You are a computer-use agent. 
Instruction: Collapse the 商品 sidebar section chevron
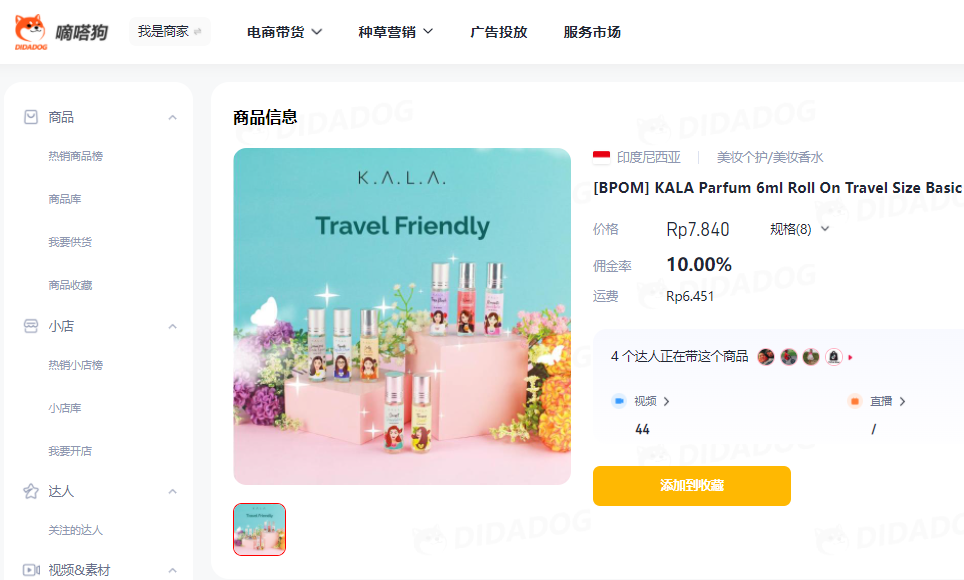[173, 118]
